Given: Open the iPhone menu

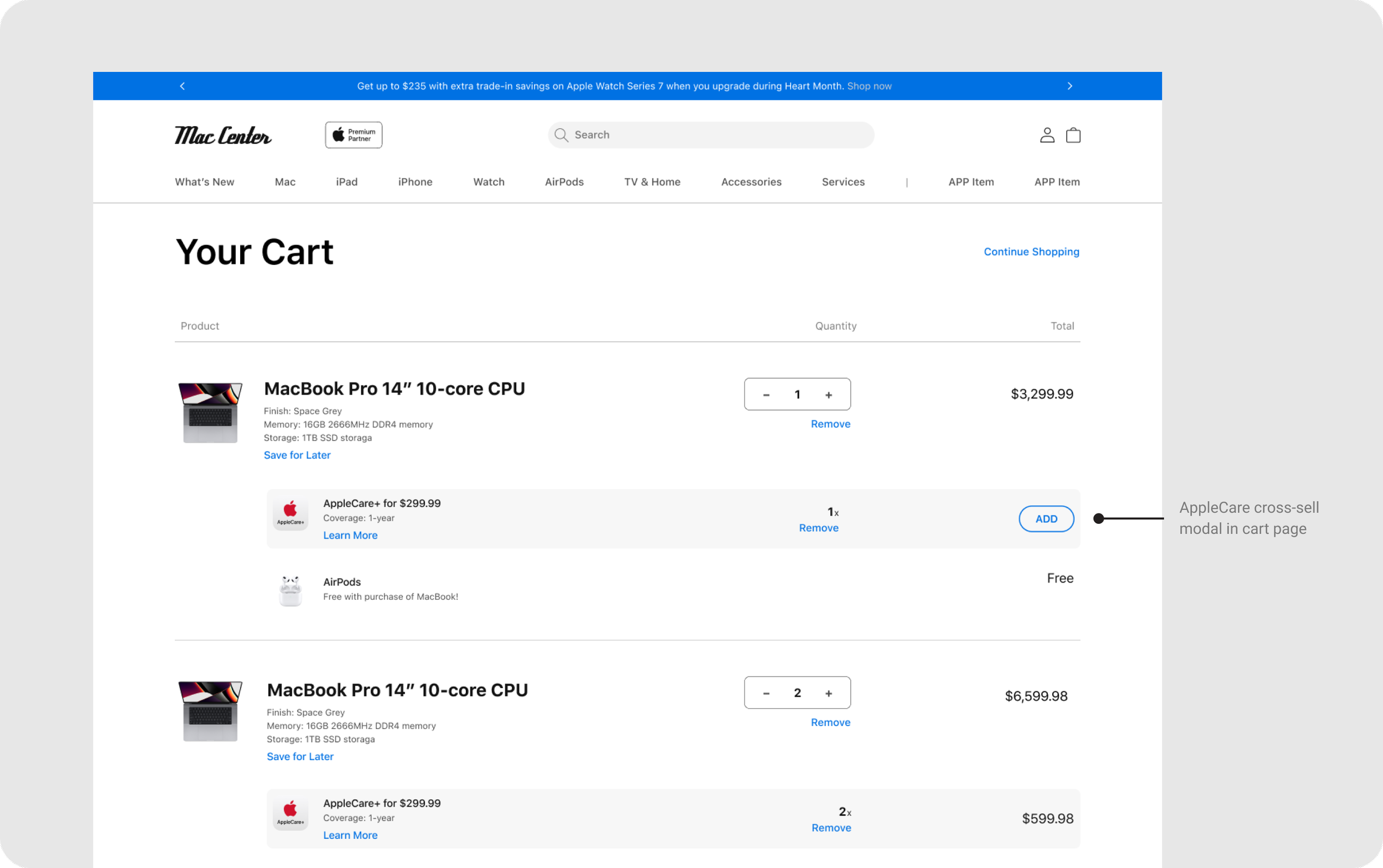Looking at the screenshot, I should pos(415,182).
